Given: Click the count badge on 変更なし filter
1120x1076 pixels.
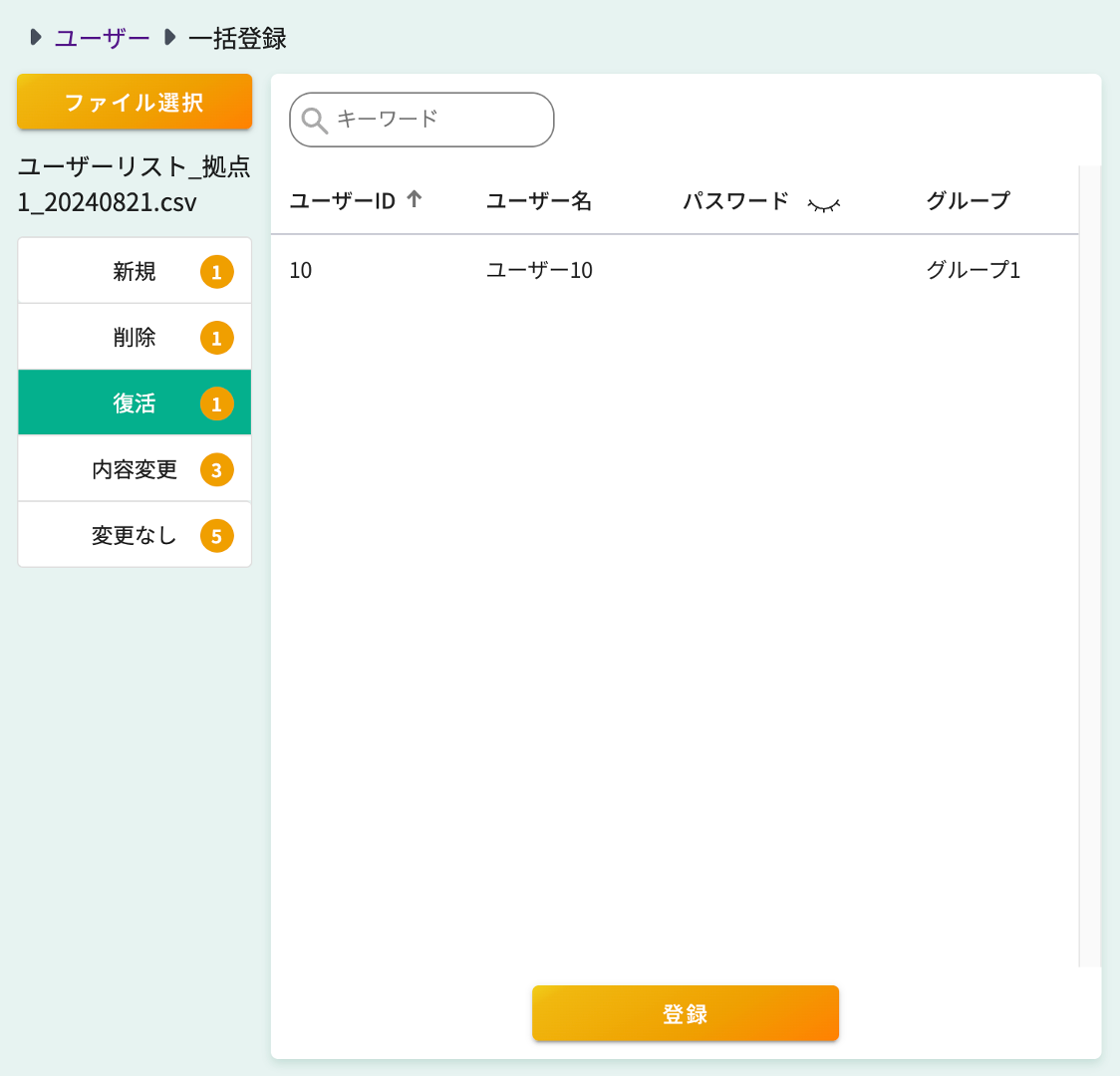Looking at the screenshot, I should (x=217, y=535).
